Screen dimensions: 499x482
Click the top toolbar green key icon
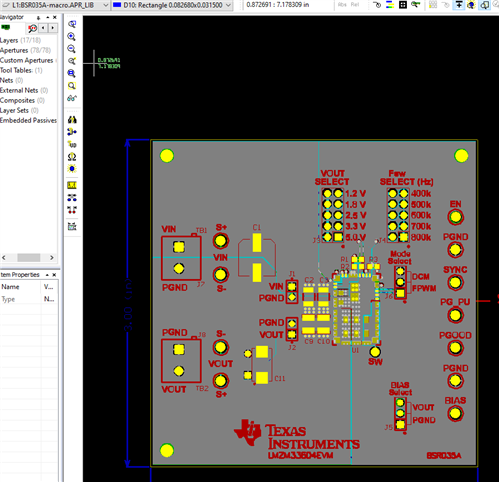pos(415,5)
